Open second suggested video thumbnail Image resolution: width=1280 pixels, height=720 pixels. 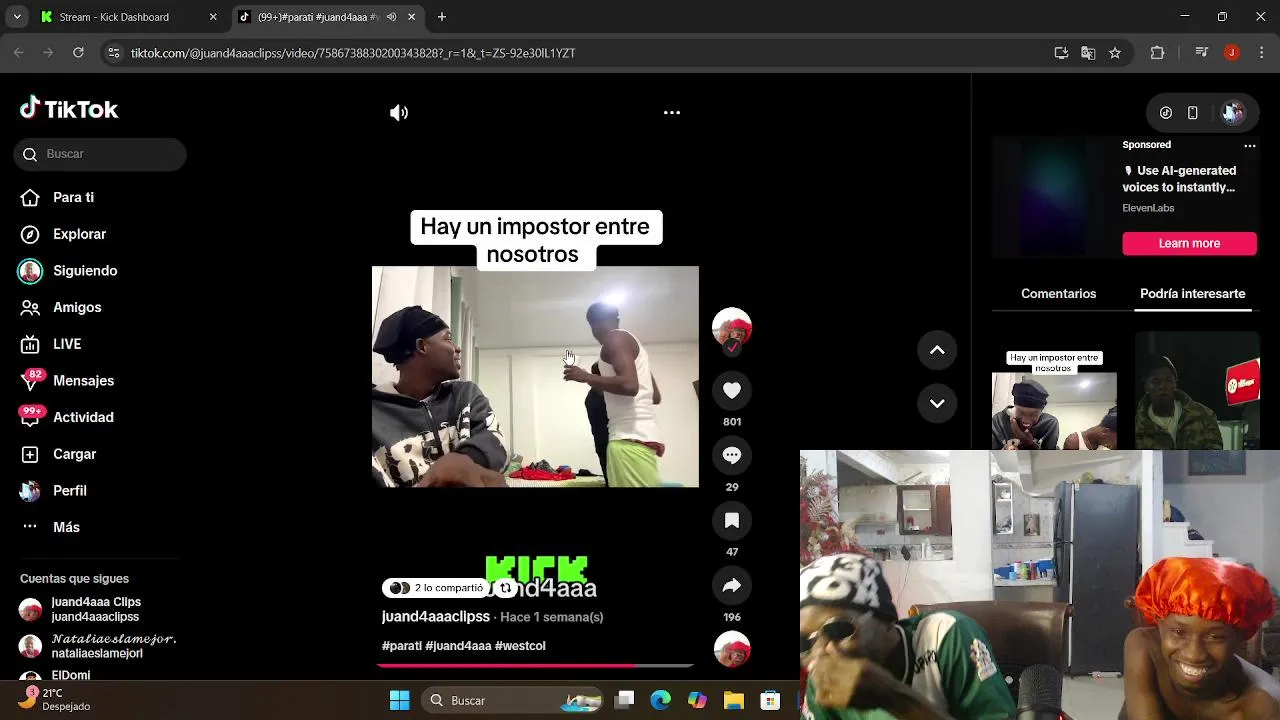1197,391
